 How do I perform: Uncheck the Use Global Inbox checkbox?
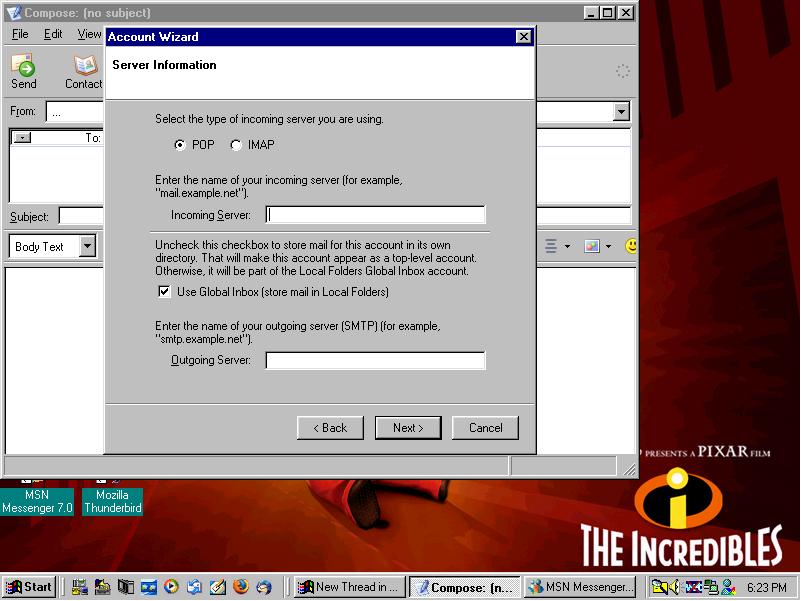pyautogui.click(x=164, y=292)
